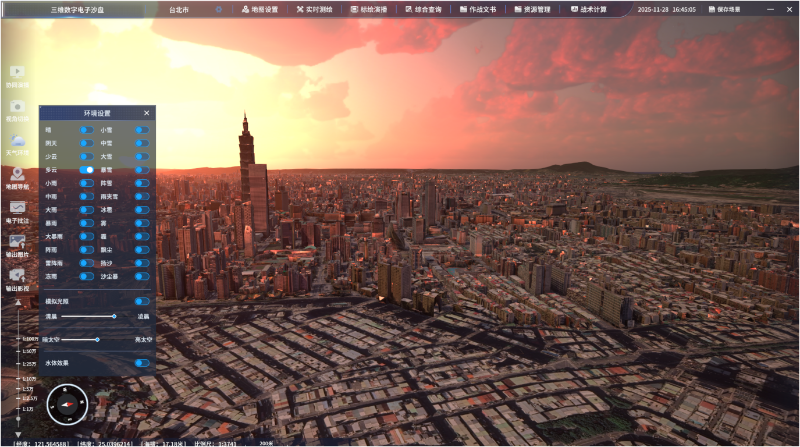Enable the 阵雨 shower switch
This screenshot has width=800, height=447.
[x=87, y=250]
